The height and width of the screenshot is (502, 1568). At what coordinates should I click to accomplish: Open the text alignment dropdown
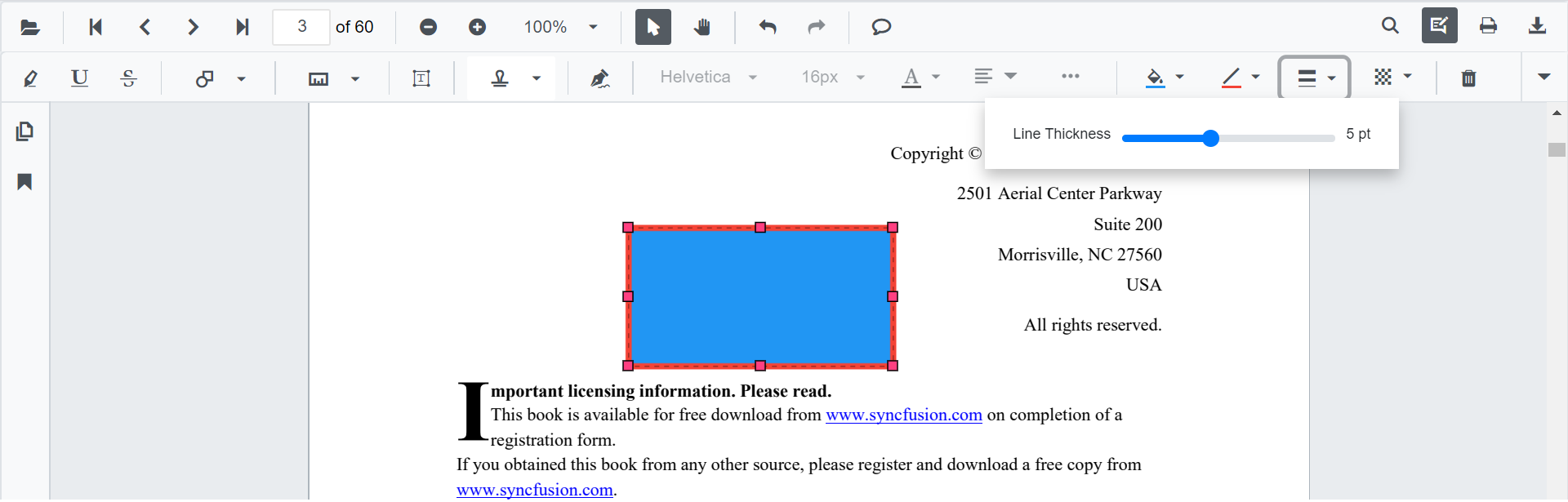coord(996,77)
